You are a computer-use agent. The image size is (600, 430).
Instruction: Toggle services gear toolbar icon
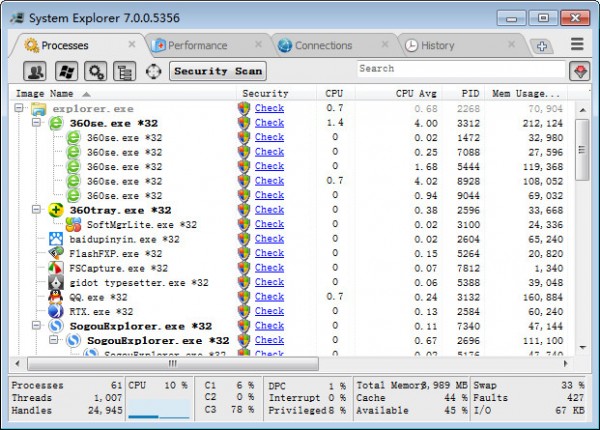(95, 71)
